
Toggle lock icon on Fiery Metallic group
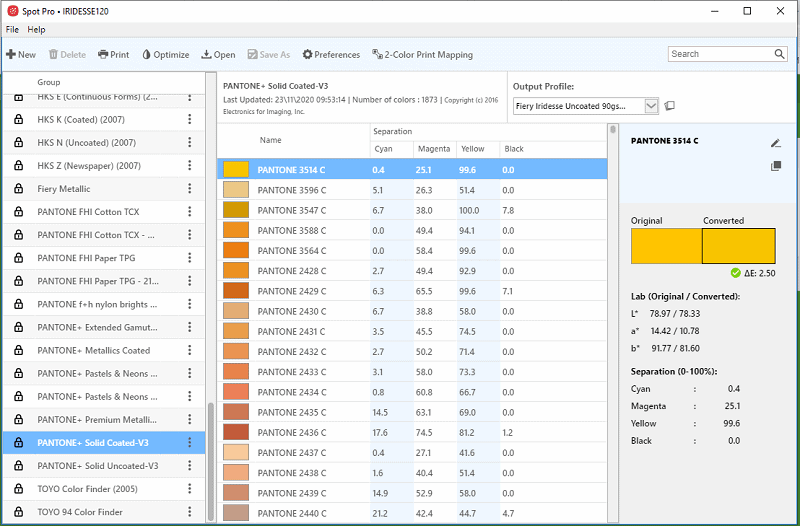(19, 189)
